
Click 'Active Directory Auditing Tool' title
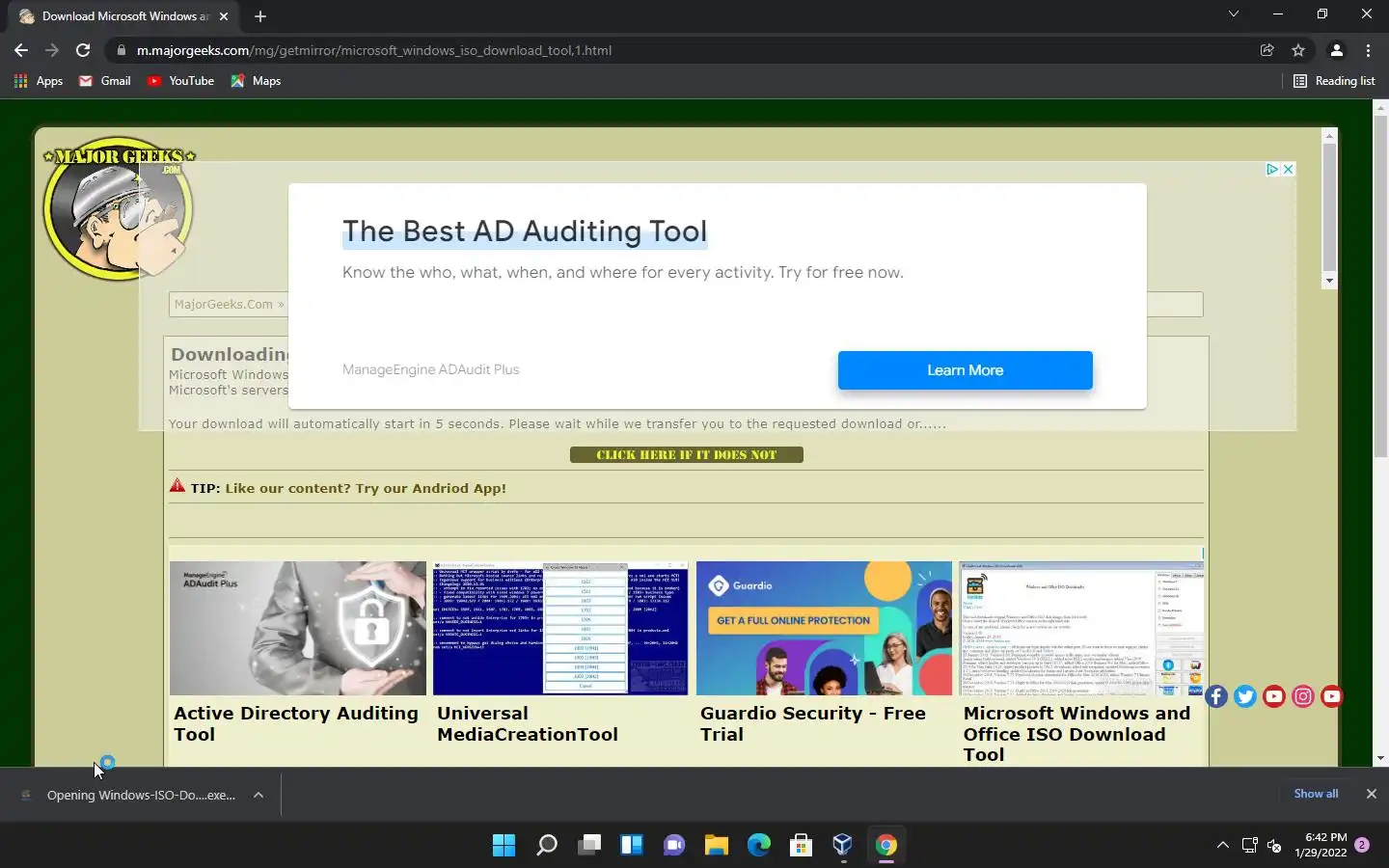click(296, 723)
